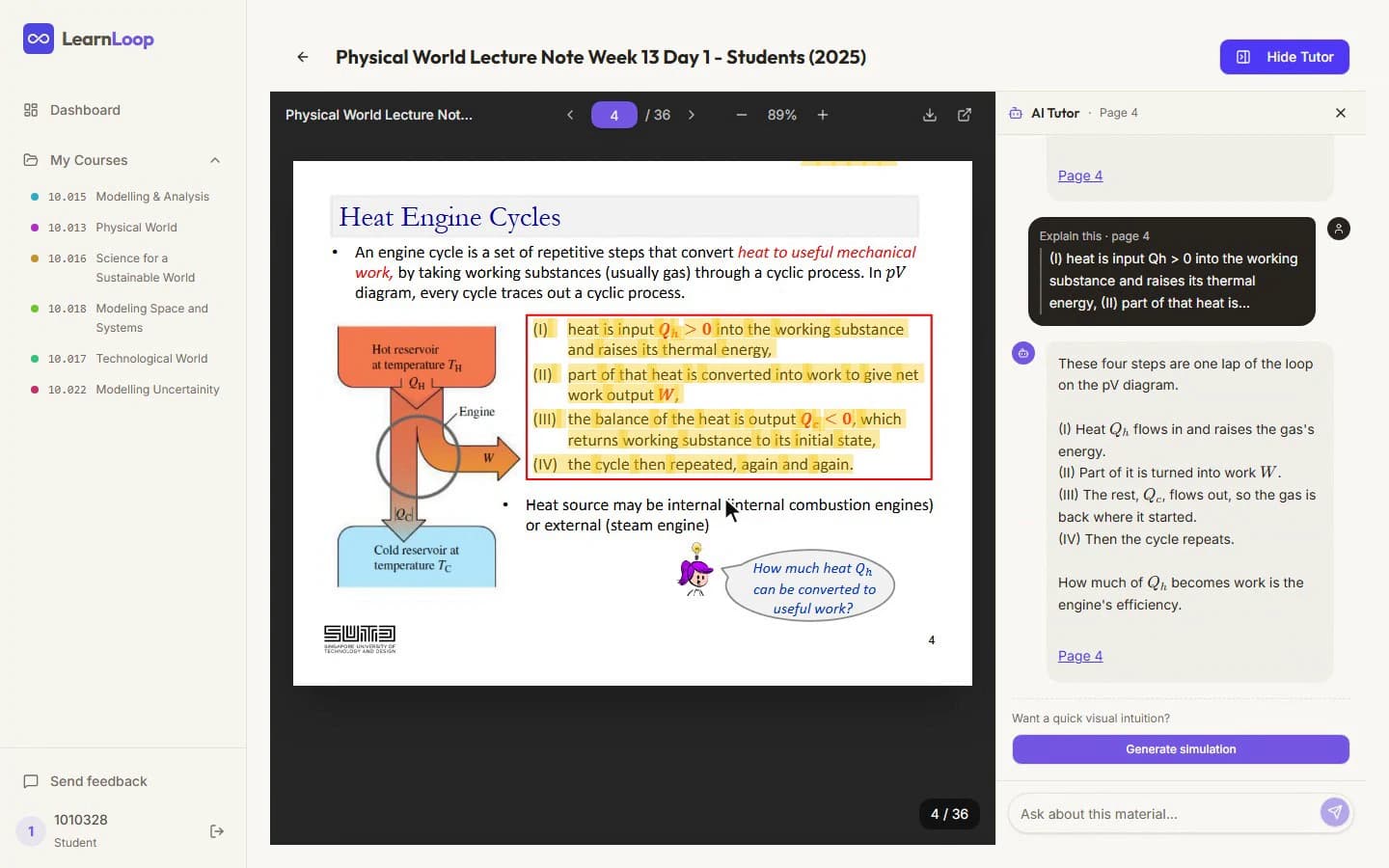Viewport: 1389px width, 868px height.
Task: Go back using the arrow beside the title
Action: [x=303, y=57]
